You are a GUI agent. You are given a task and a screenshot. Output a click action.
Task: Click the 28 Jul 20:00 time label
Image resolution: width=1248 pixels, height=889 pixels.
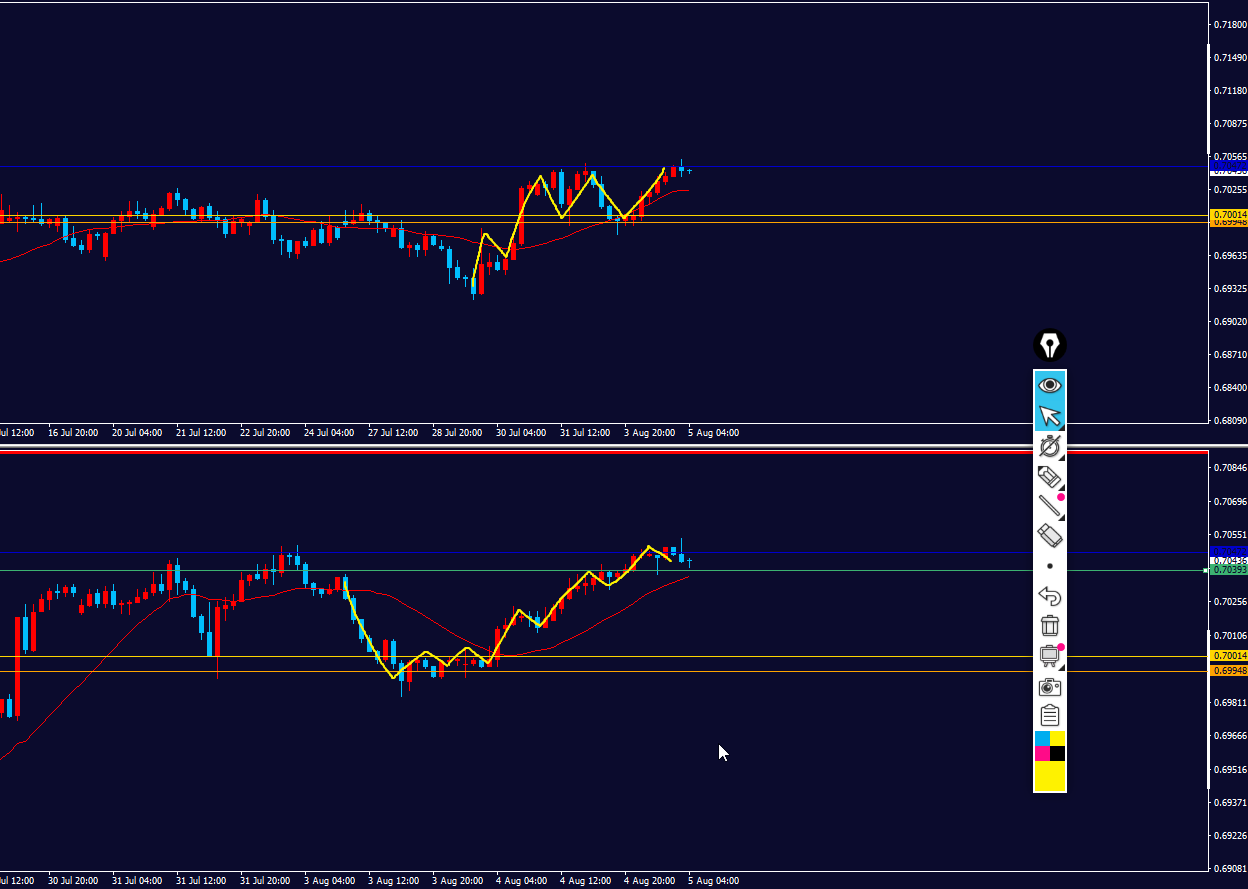click(457, 433)
